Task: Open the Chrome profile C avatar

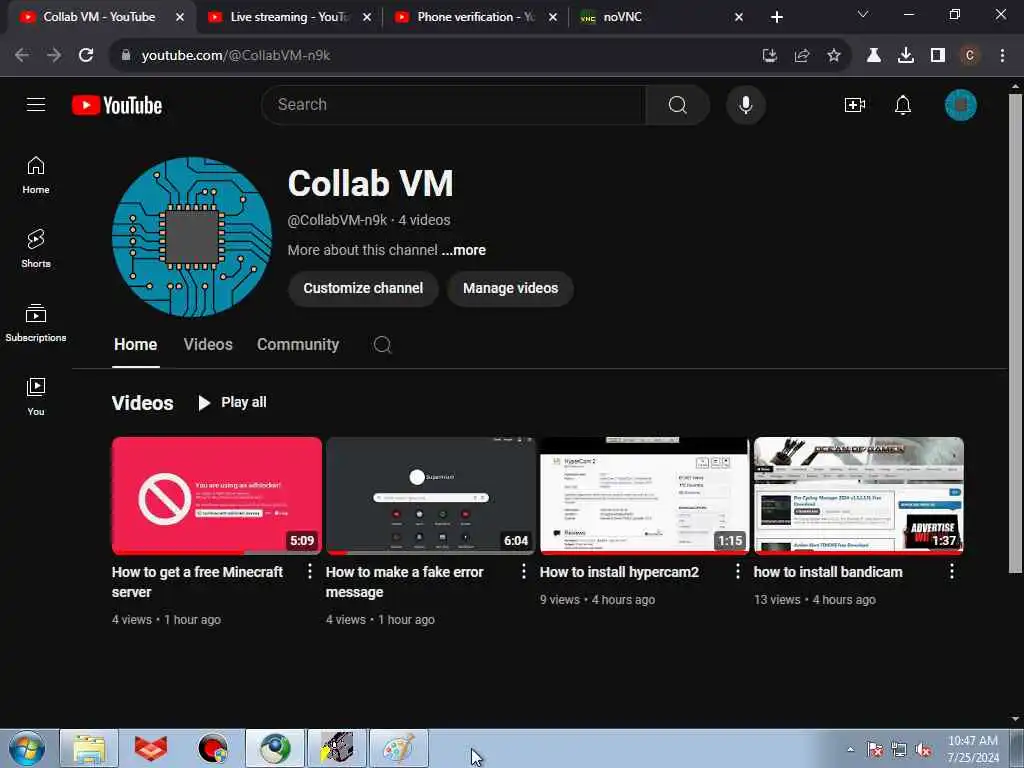Action: 969,55
